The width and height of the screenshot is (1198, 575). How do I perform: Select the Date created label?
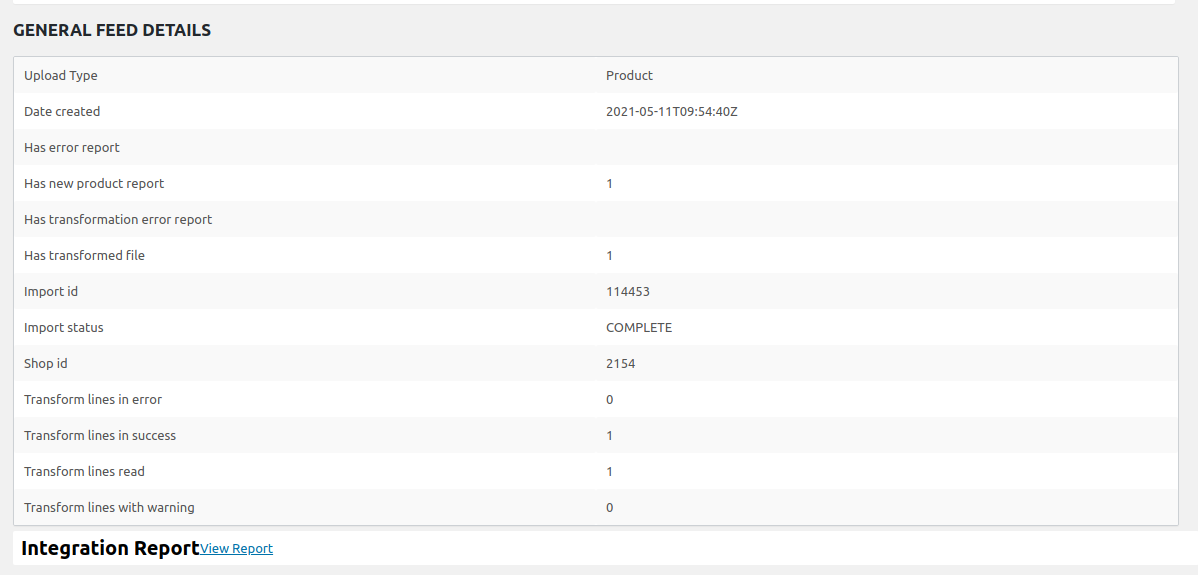click(x=62, y=112)
